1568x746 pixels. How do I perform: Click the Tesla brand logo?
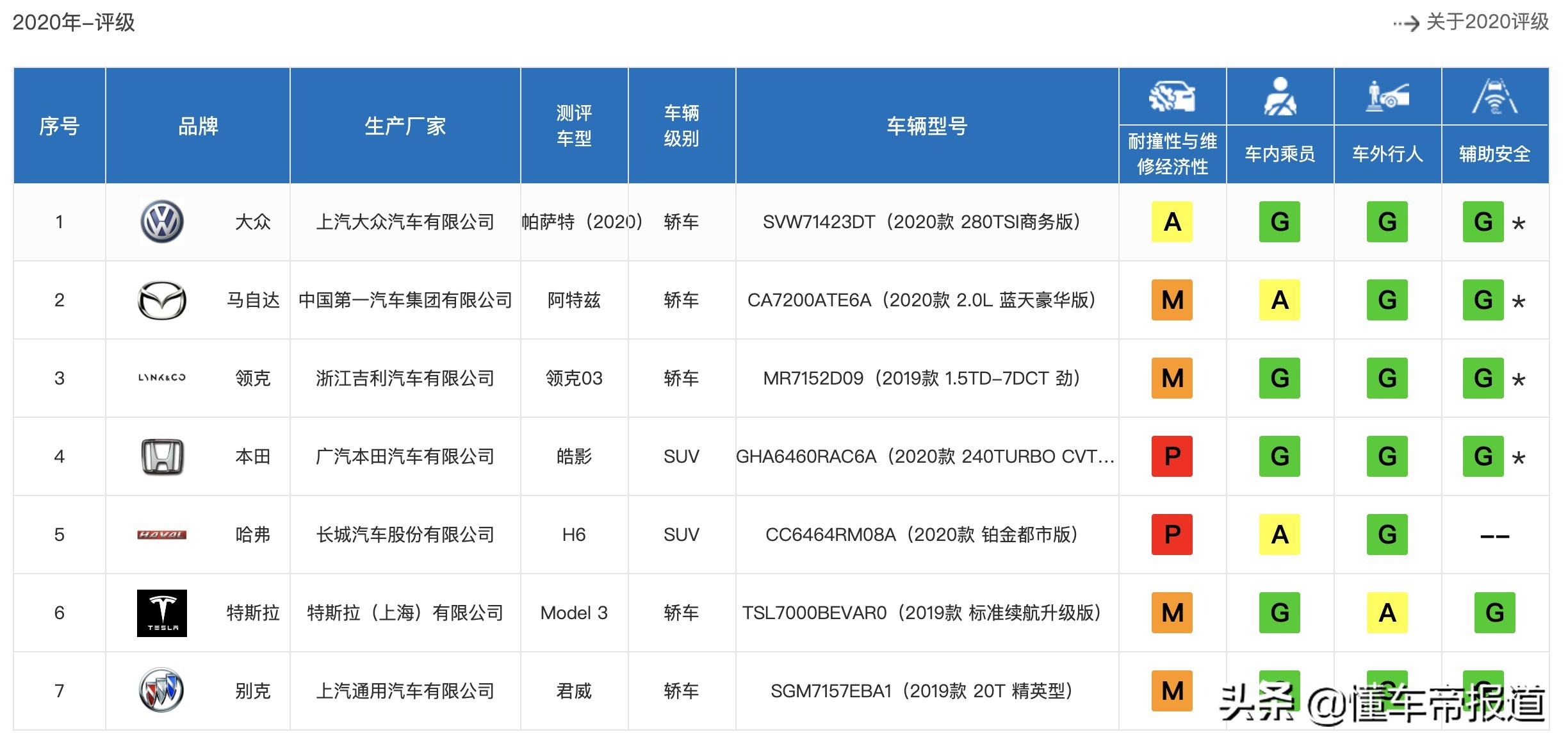162,613
